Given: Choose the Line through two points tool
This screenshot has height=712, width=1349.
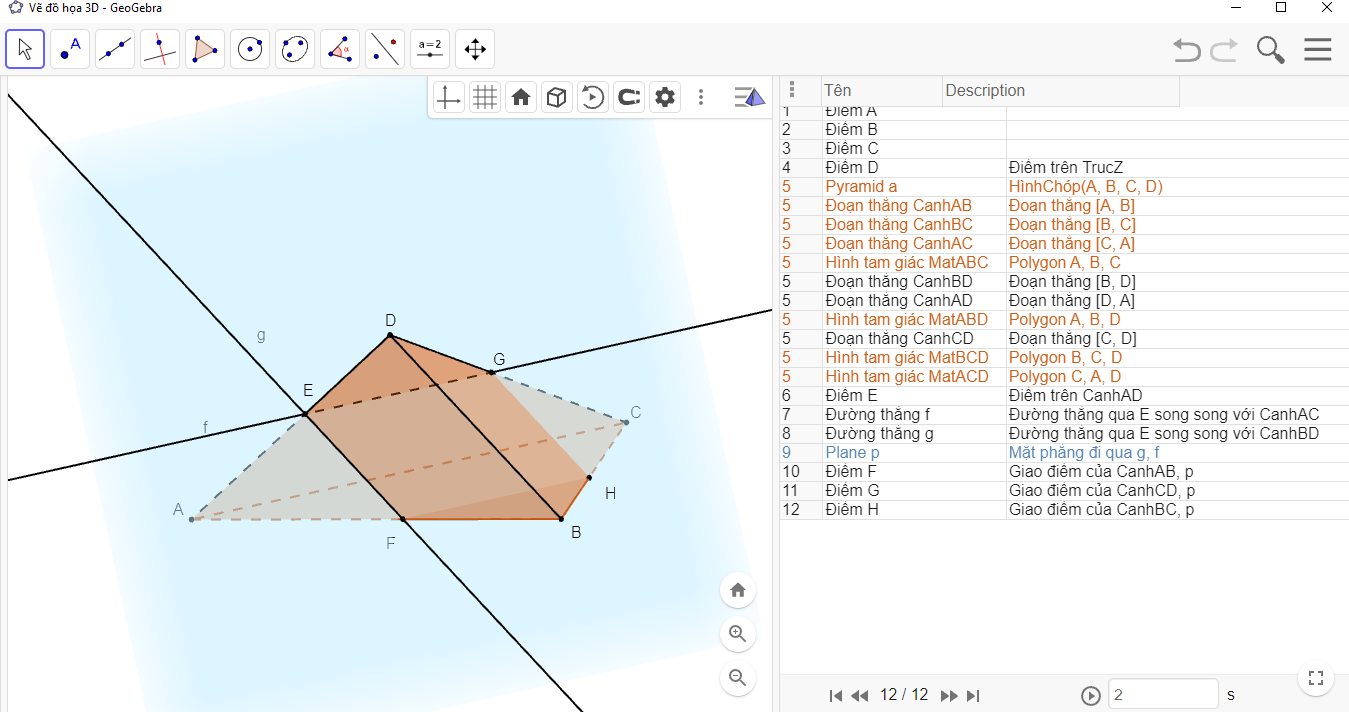Looking at the screenshot, I should 115,49.
